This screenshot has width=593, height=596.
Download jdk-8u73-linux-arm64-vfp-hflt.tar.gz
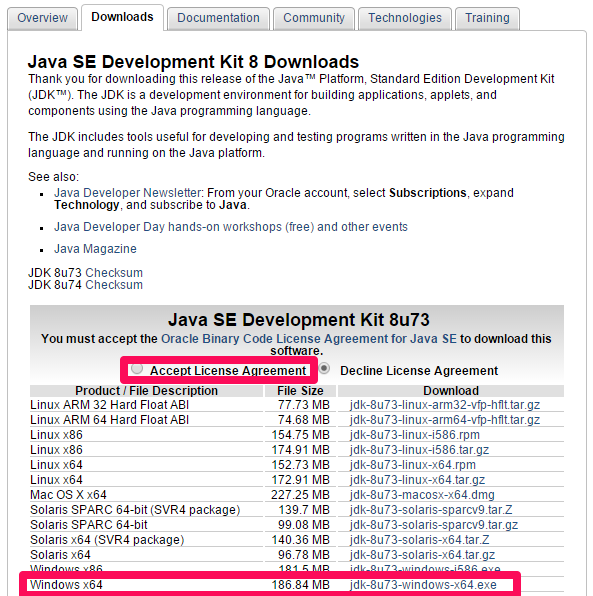click(445, 420)
